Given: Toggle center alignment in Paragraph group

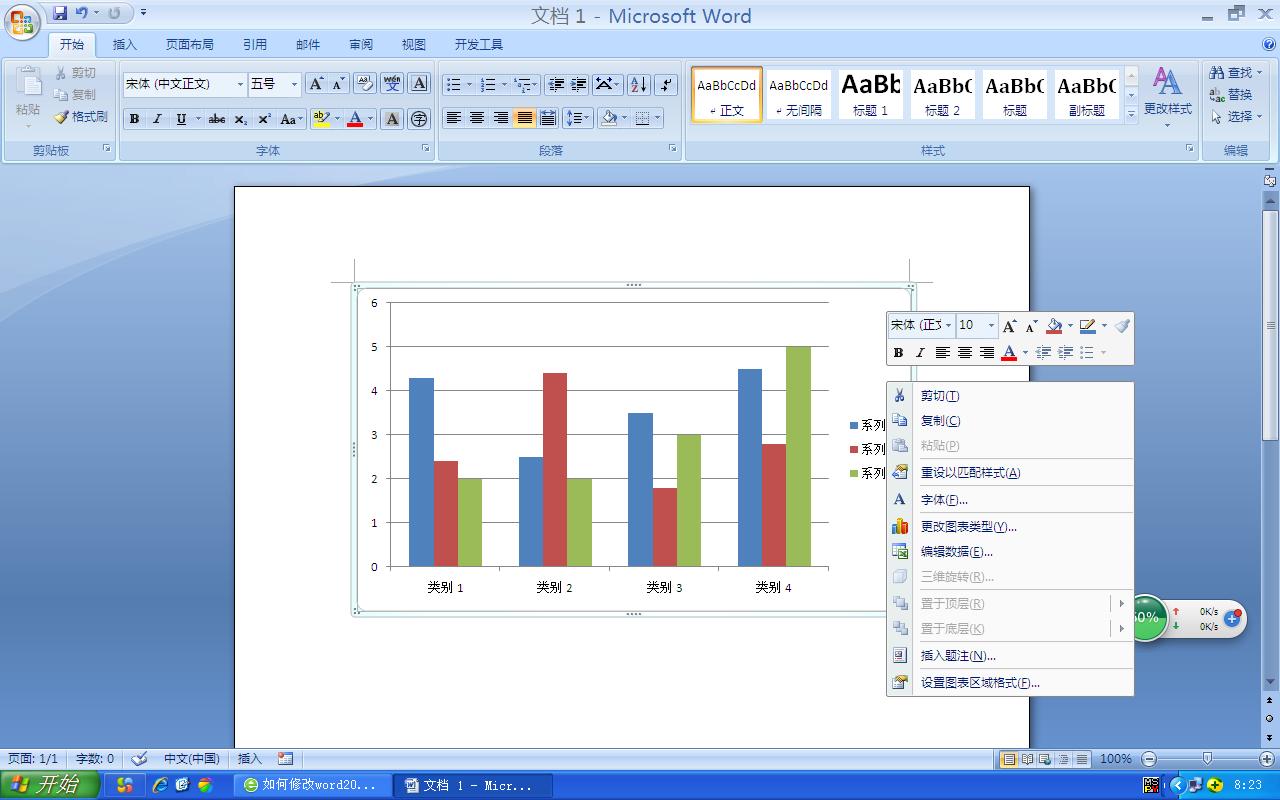Looking at the screenshot, I should tap(476, 118).
